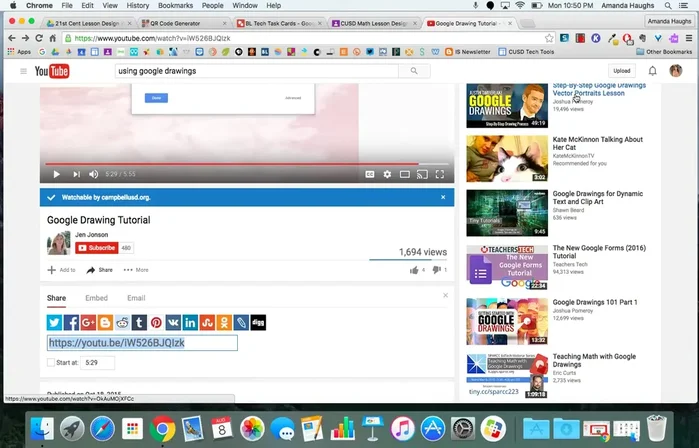The width and height of the screenshot is (699, 448).
Task: Click the thumbs up like icon
Action: tap(413, 270)
